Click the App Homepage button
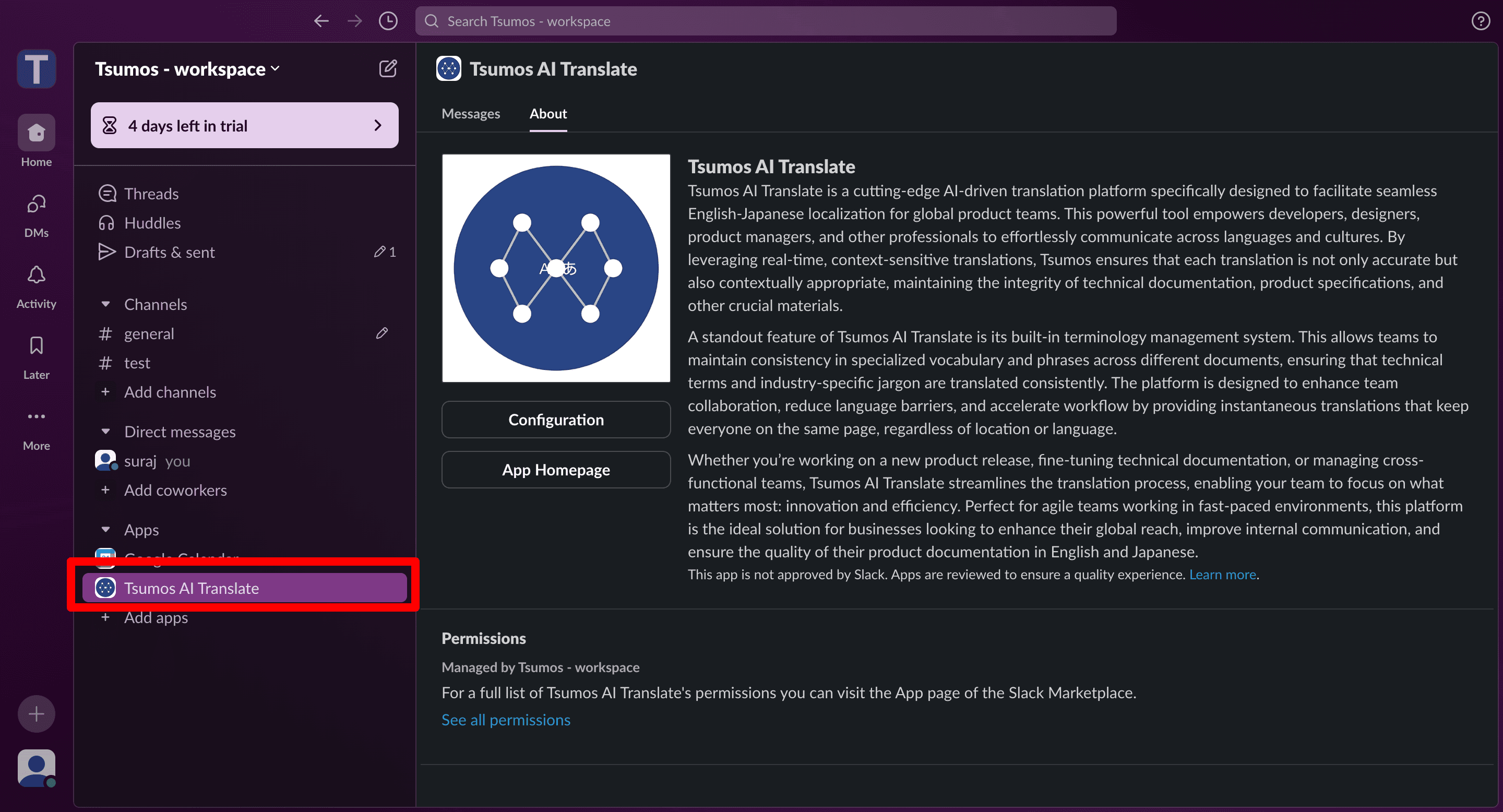Screen dimensions: 1503x812 (555, 470)
